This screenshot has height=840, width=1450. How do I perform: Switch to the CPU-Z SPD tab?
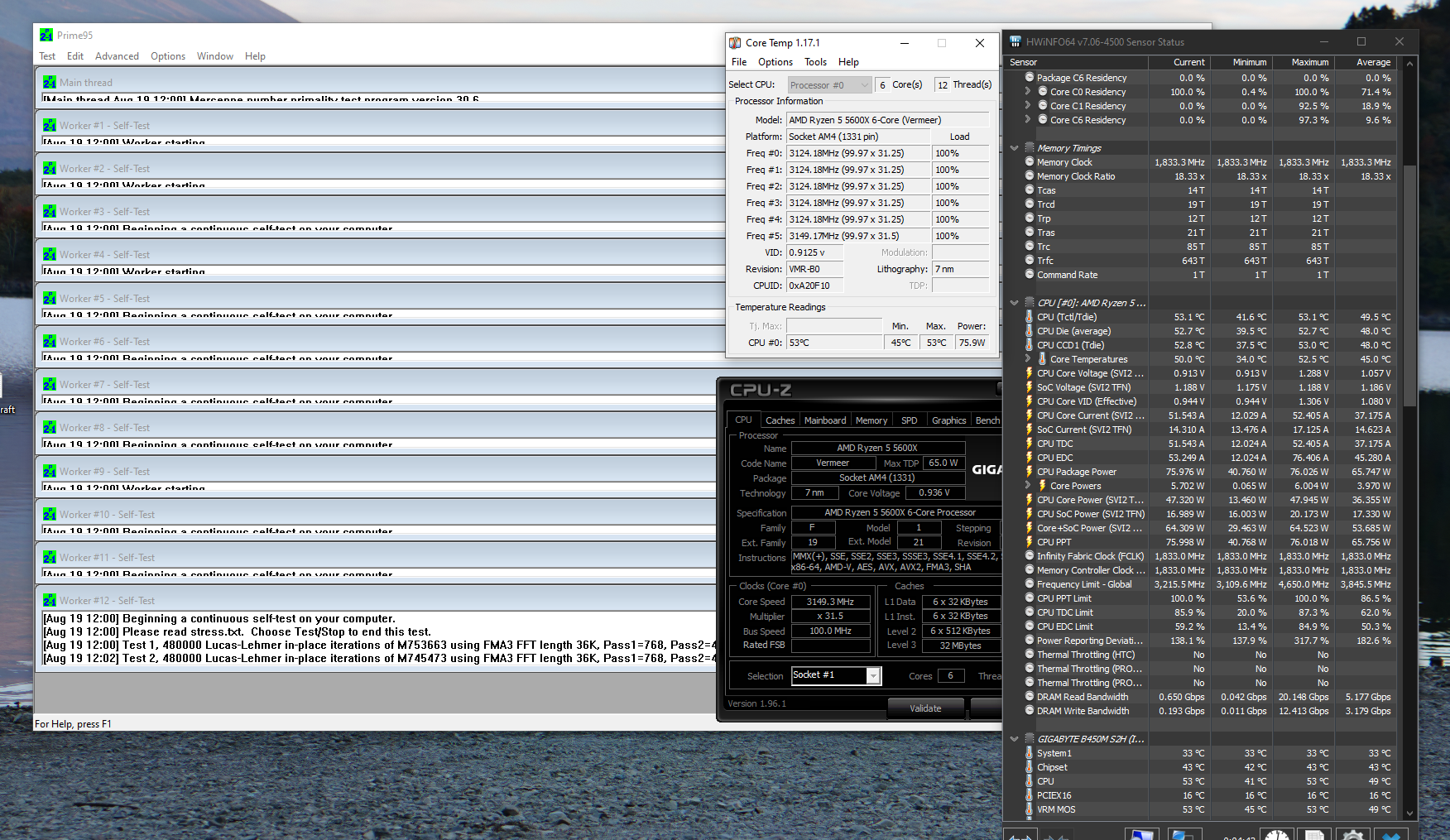(909, 420)
